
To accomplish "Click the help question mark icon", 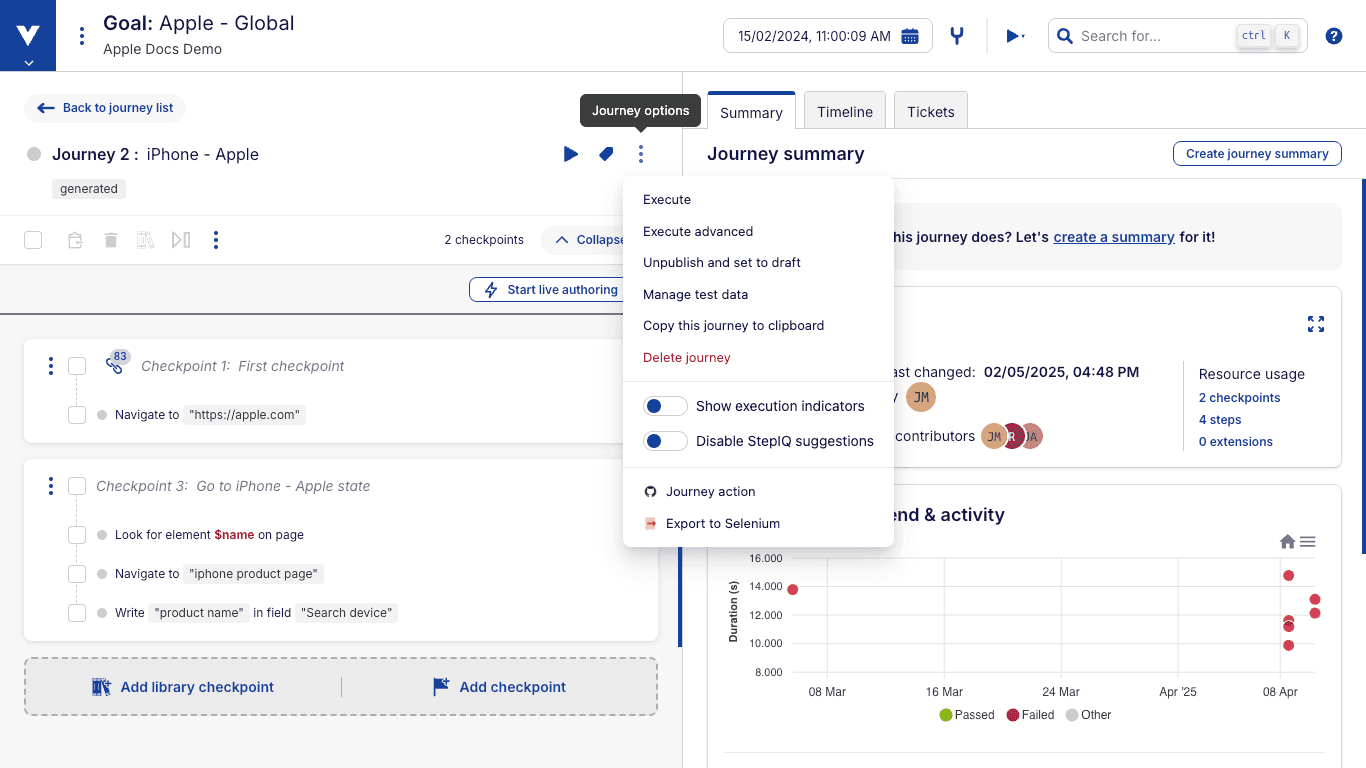I will (1333, 35).
